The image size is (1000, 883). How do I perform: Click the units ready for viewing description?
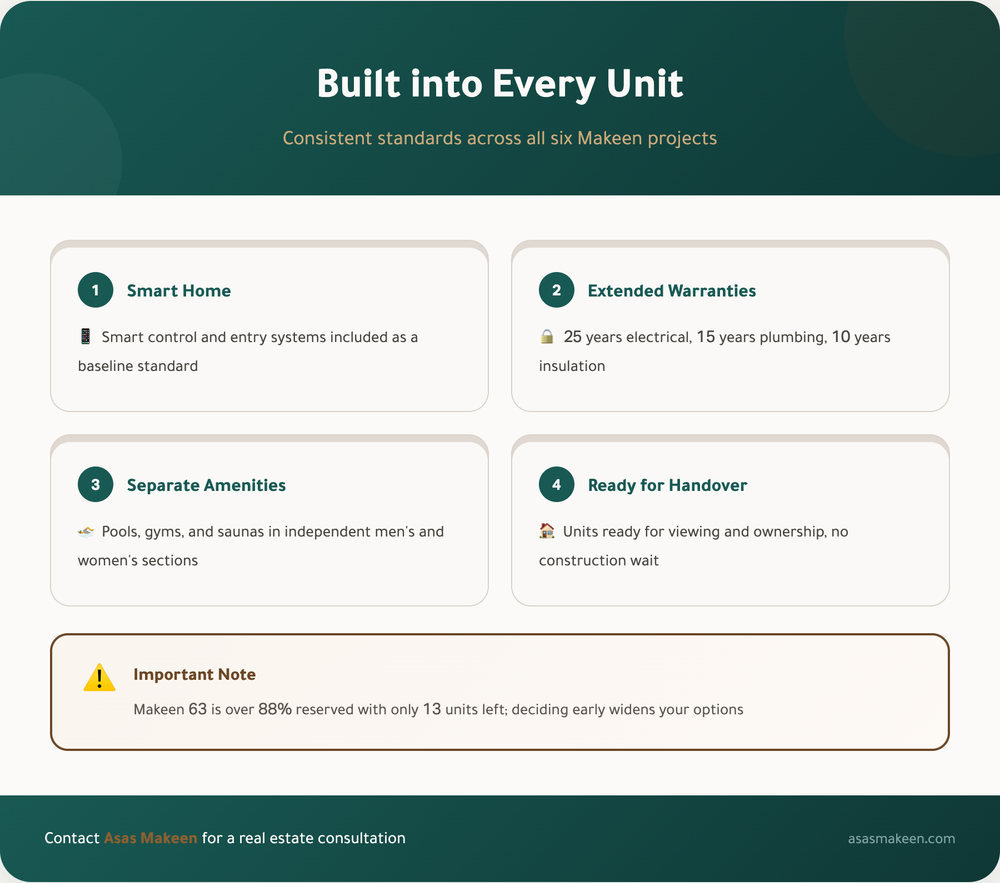pyautogui.click(x=693, y=546)
